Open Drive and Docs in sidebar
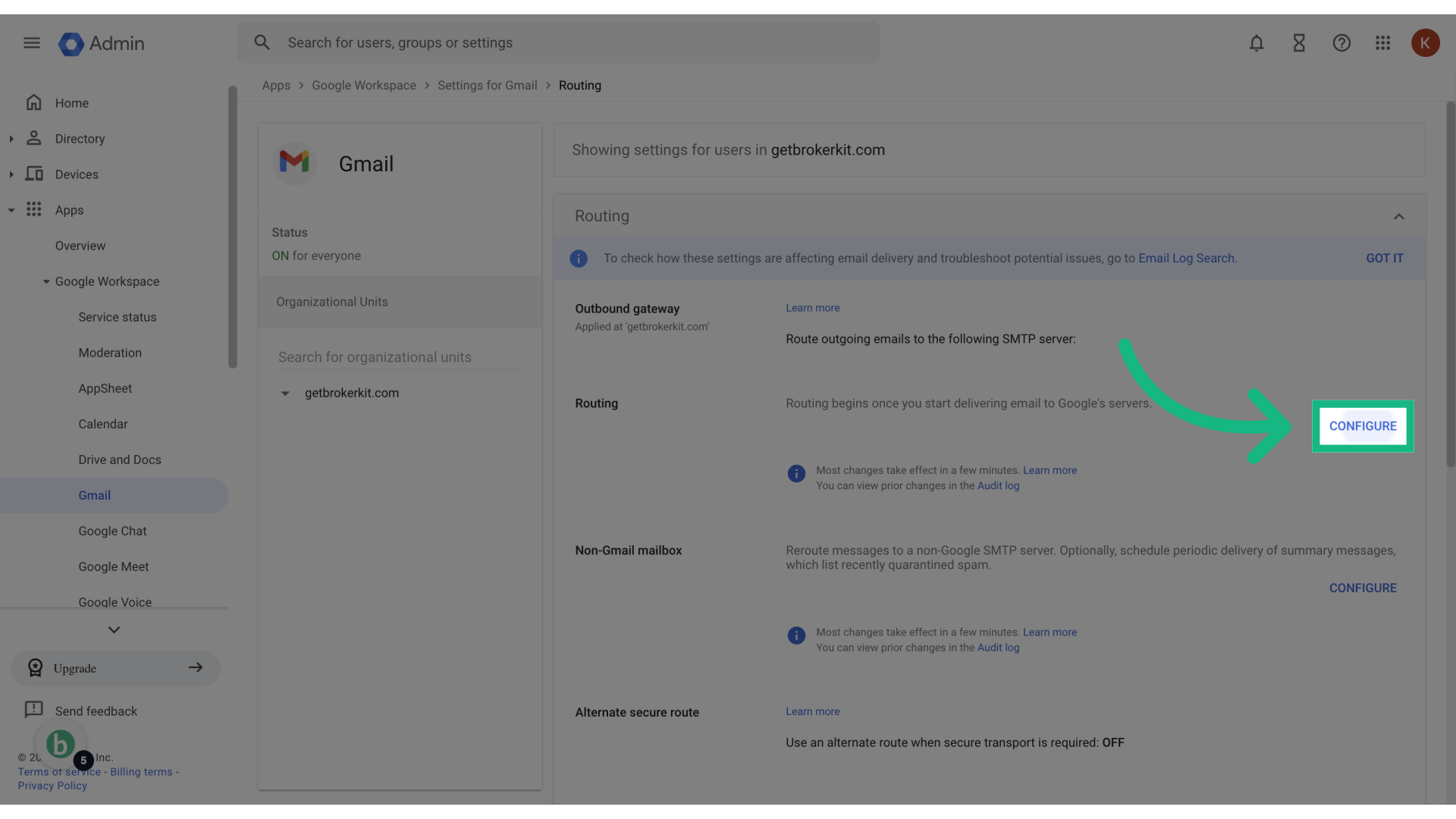This screenshot has height=819, width=1456. click(x=120, y=460)
